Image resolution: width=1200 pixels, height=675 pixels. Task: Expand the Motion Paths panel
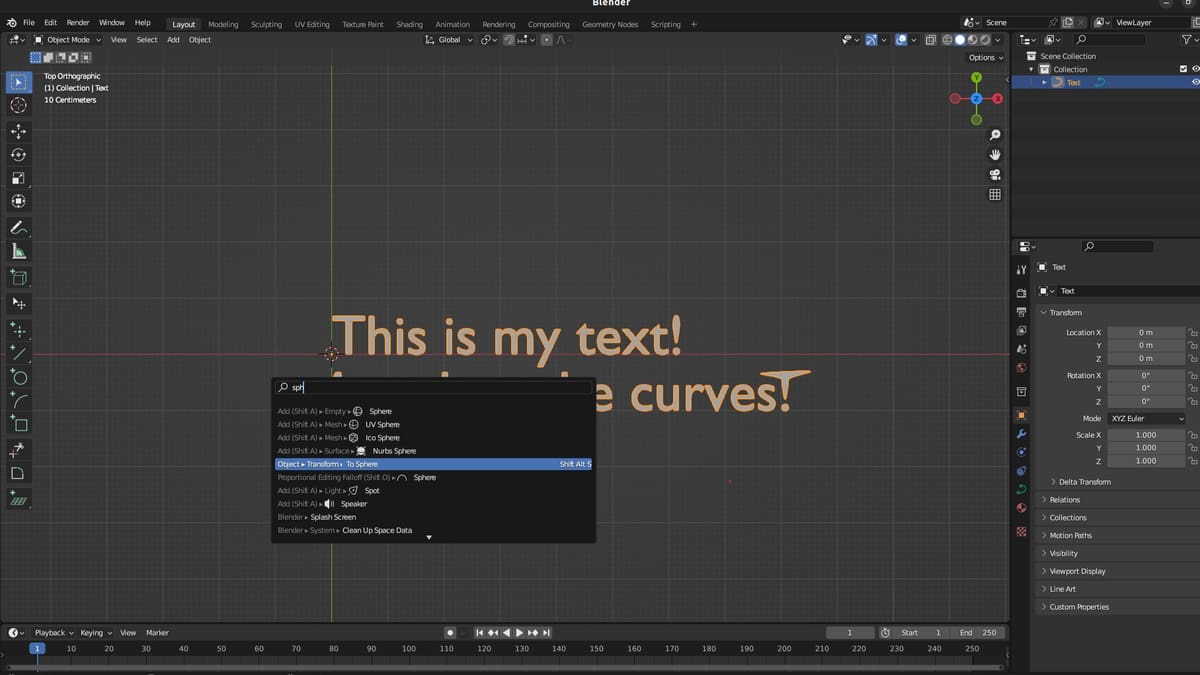point(1069,535)
